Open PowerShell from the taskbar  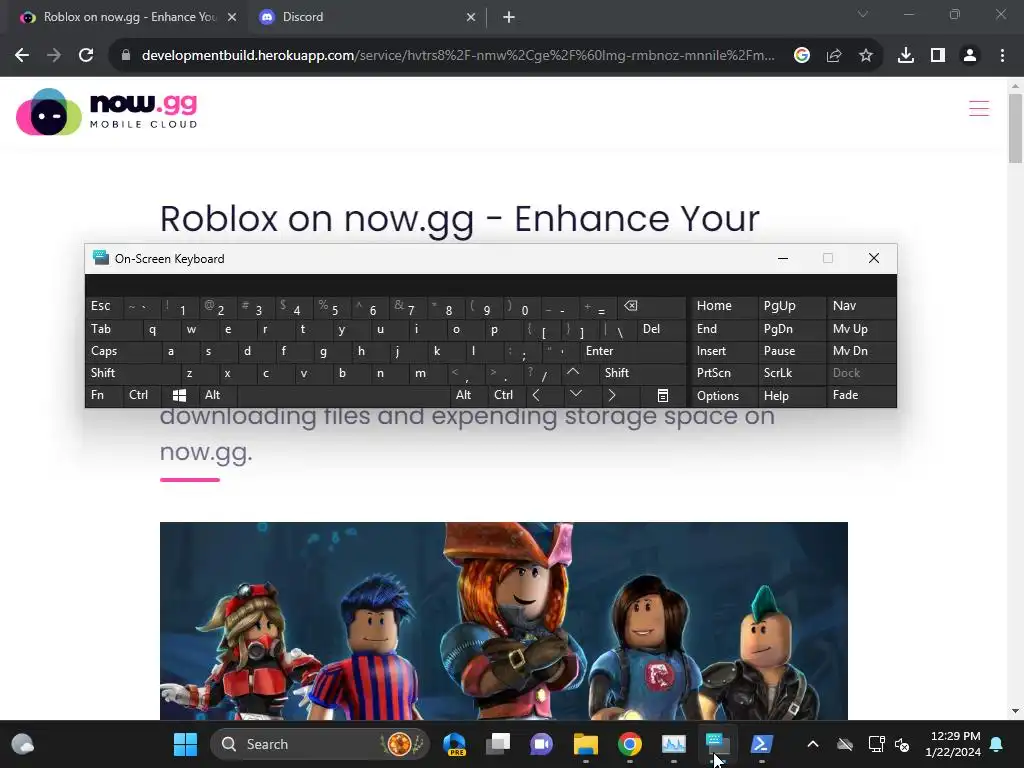coord(761,744)
